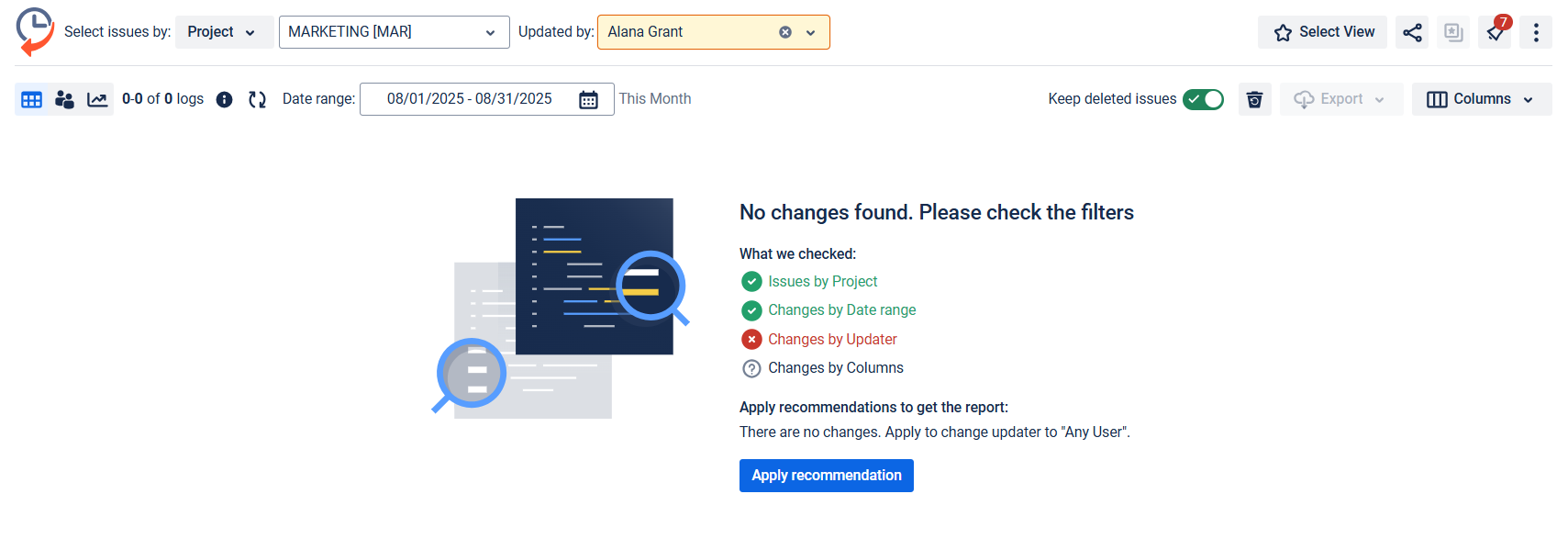This screenshot has width=1568, height=539.
Task: Expand the Project selector dropdown
Action: pos(223,32)
